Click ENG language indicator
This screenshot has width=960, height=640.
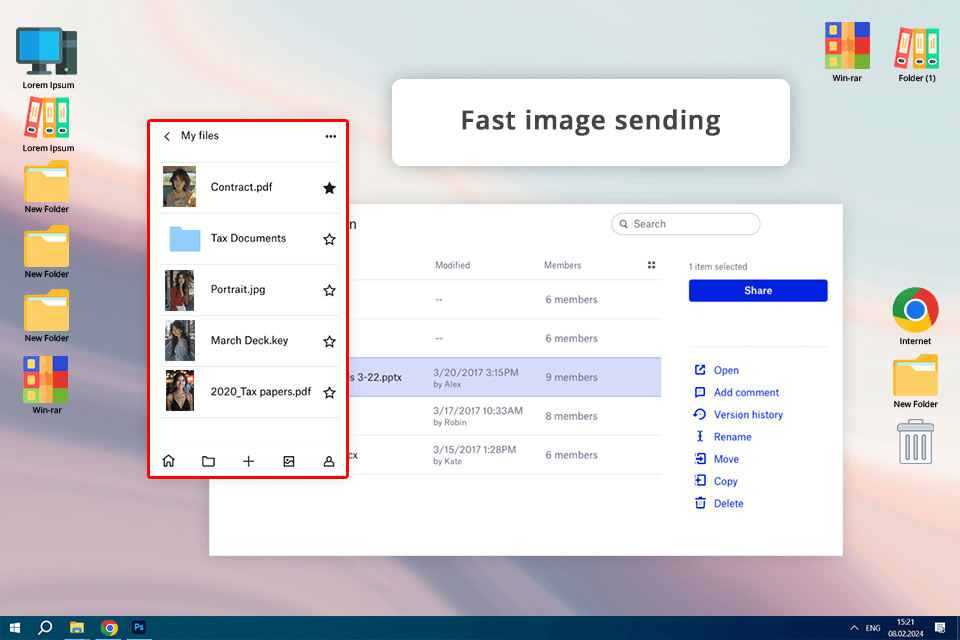coord(873,628)
